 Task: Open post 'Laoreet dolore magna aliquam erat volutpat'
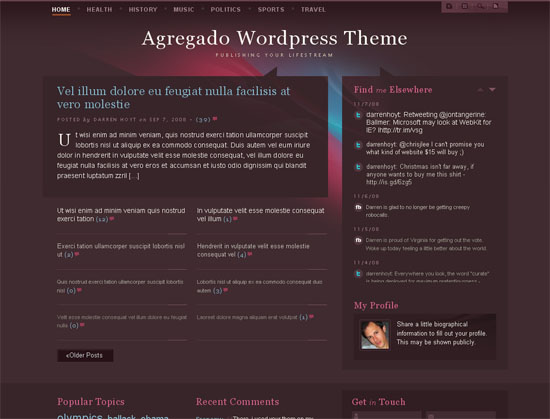tap(247, 317)
